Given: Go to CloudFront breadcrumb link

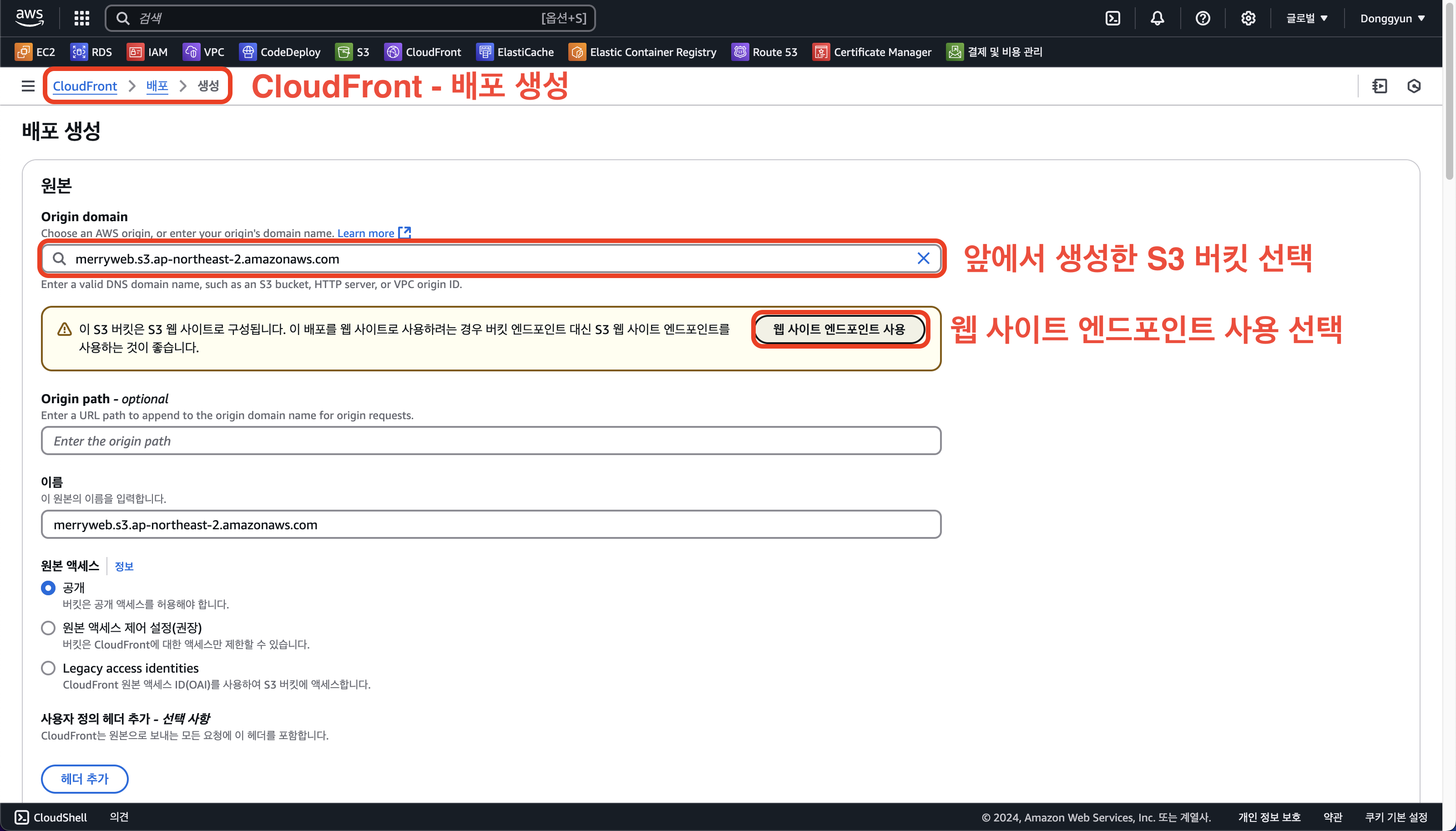Looking at the screenshot, I should (85, 86).
